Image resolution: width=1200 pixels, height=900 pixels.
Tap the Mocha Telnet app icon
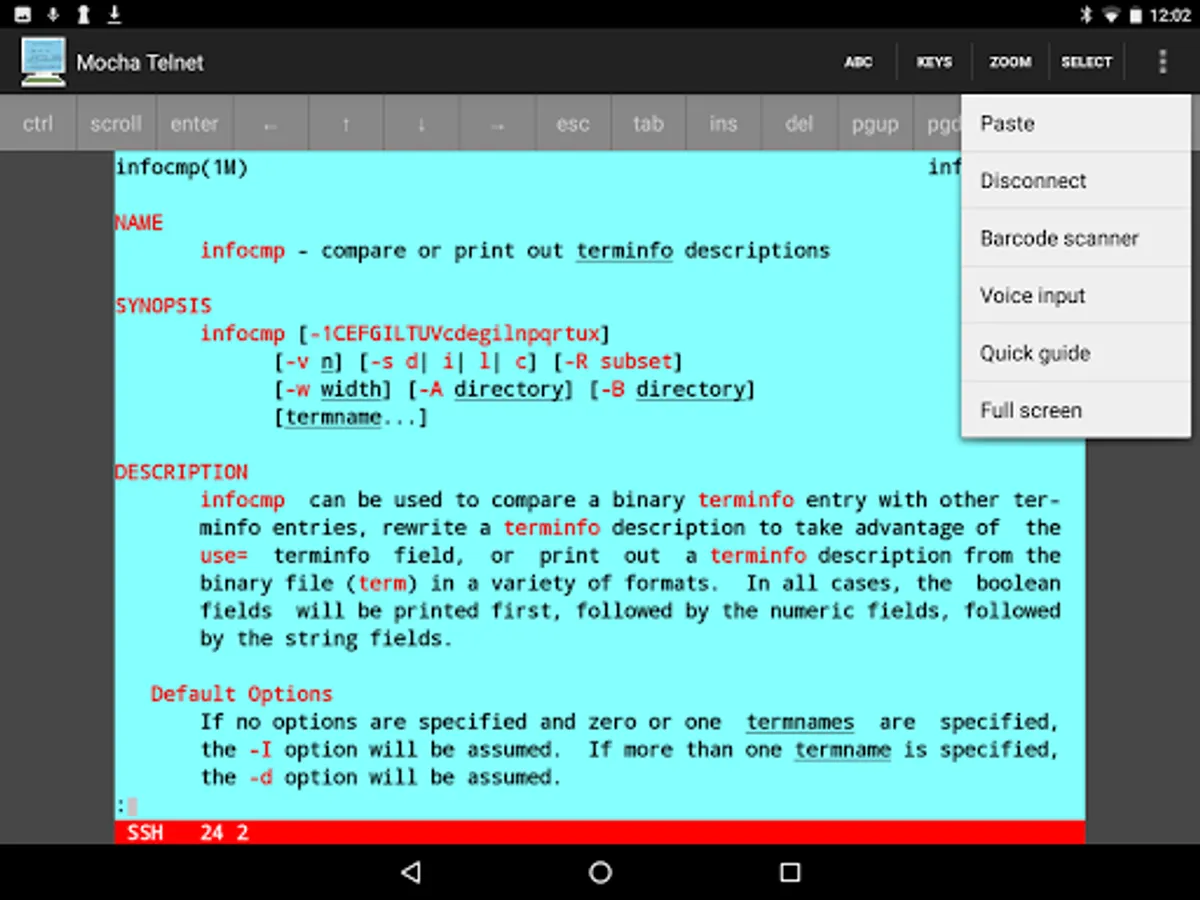tap(43, 62)
